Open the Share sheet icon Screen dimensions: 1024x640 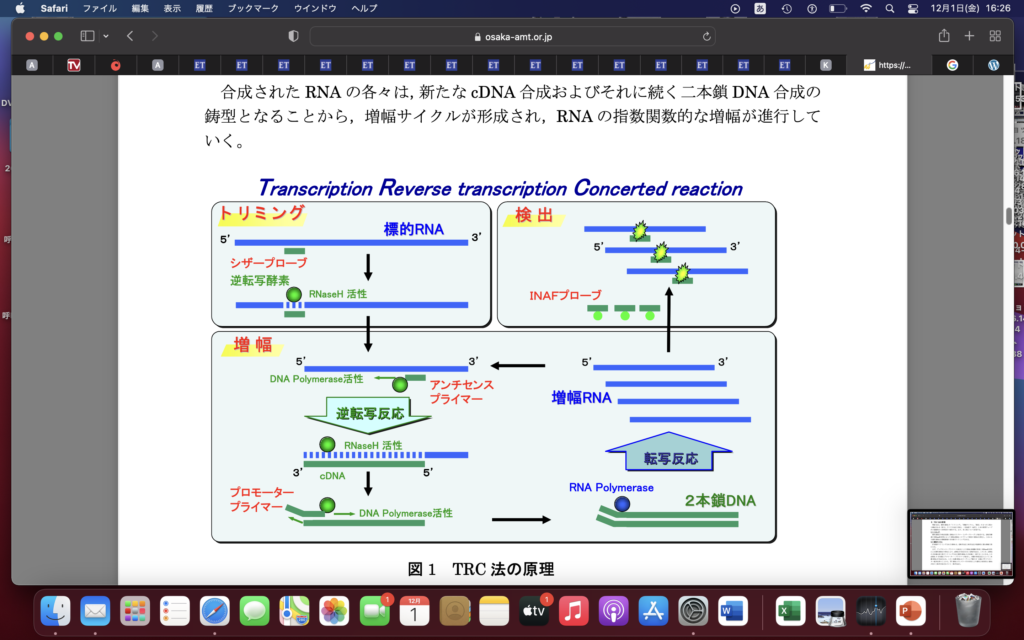(x=944, y=36)
